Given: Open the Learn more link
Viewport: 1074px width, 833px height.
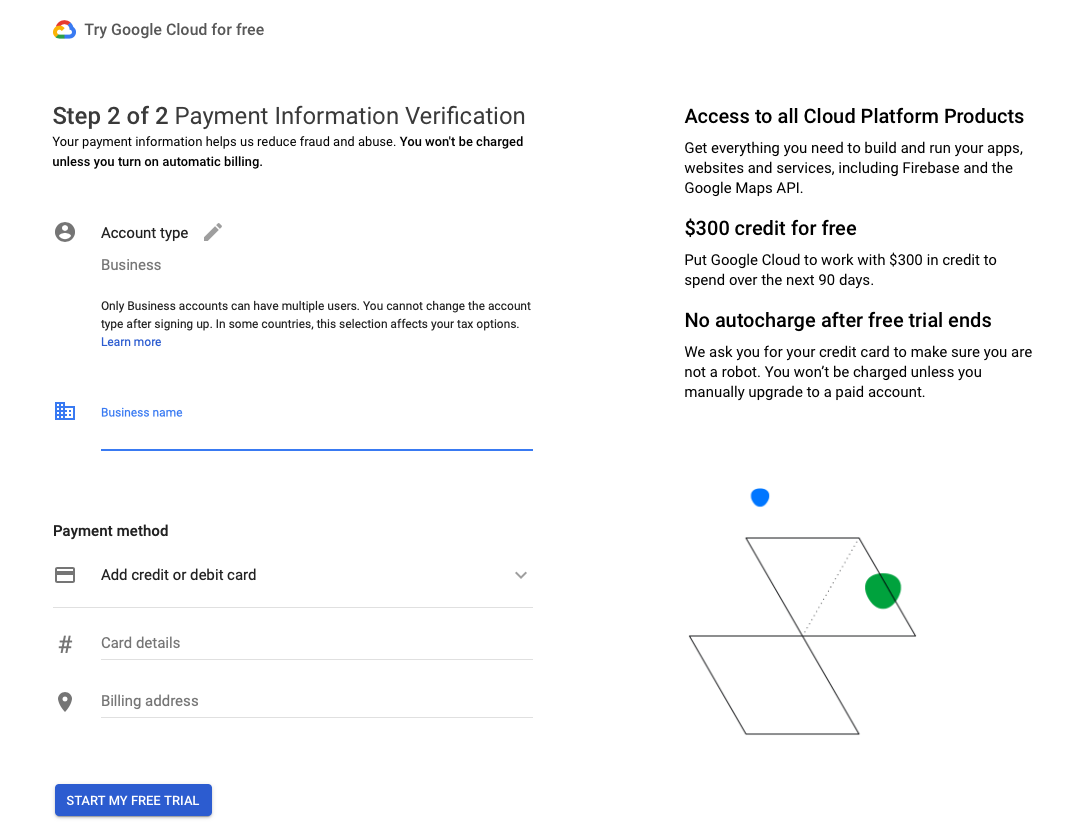Looking at the screenshot, I should point(131,342).
